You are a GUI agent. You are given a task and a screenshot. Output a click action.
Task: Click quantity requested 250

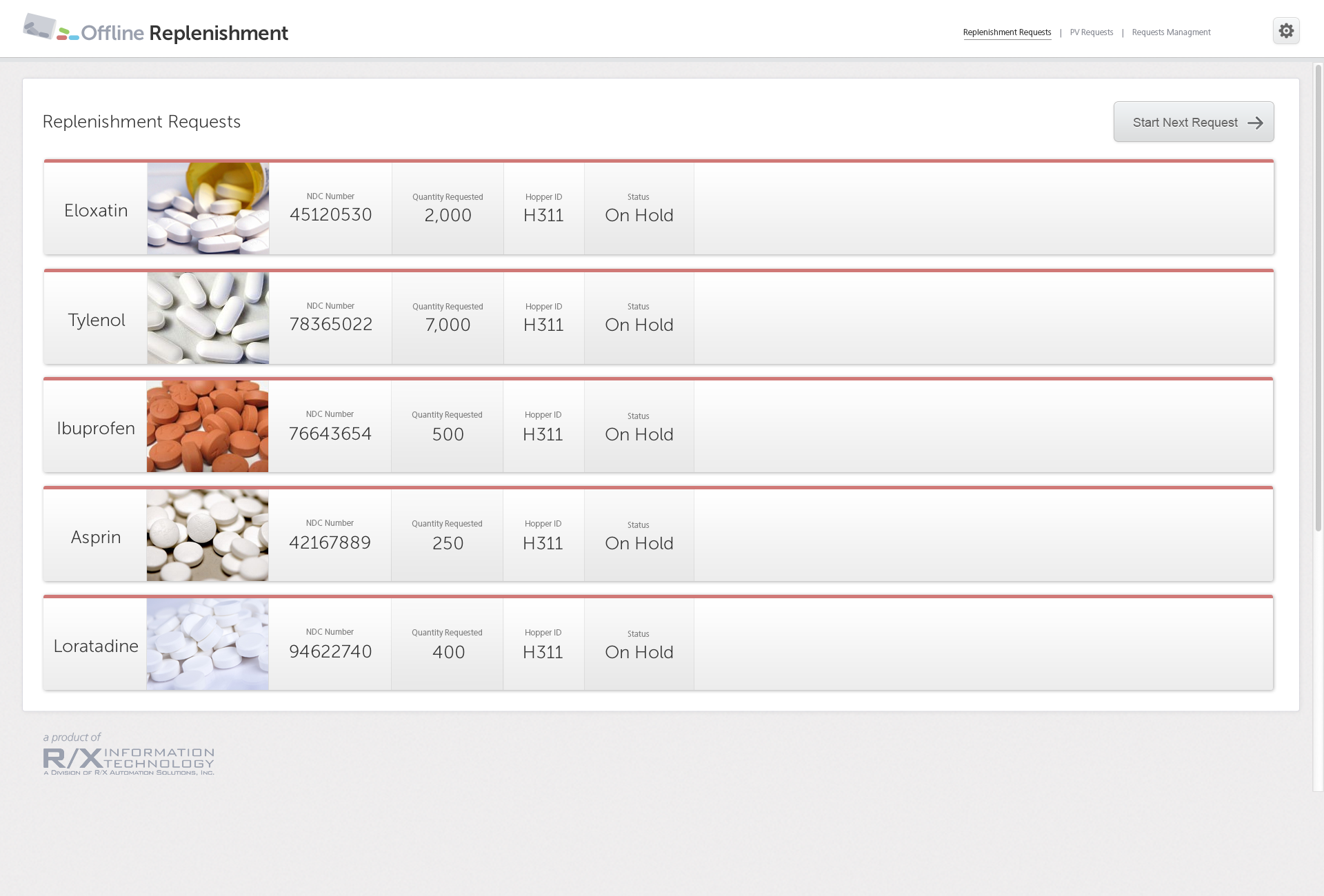click(x=448, y=543)
